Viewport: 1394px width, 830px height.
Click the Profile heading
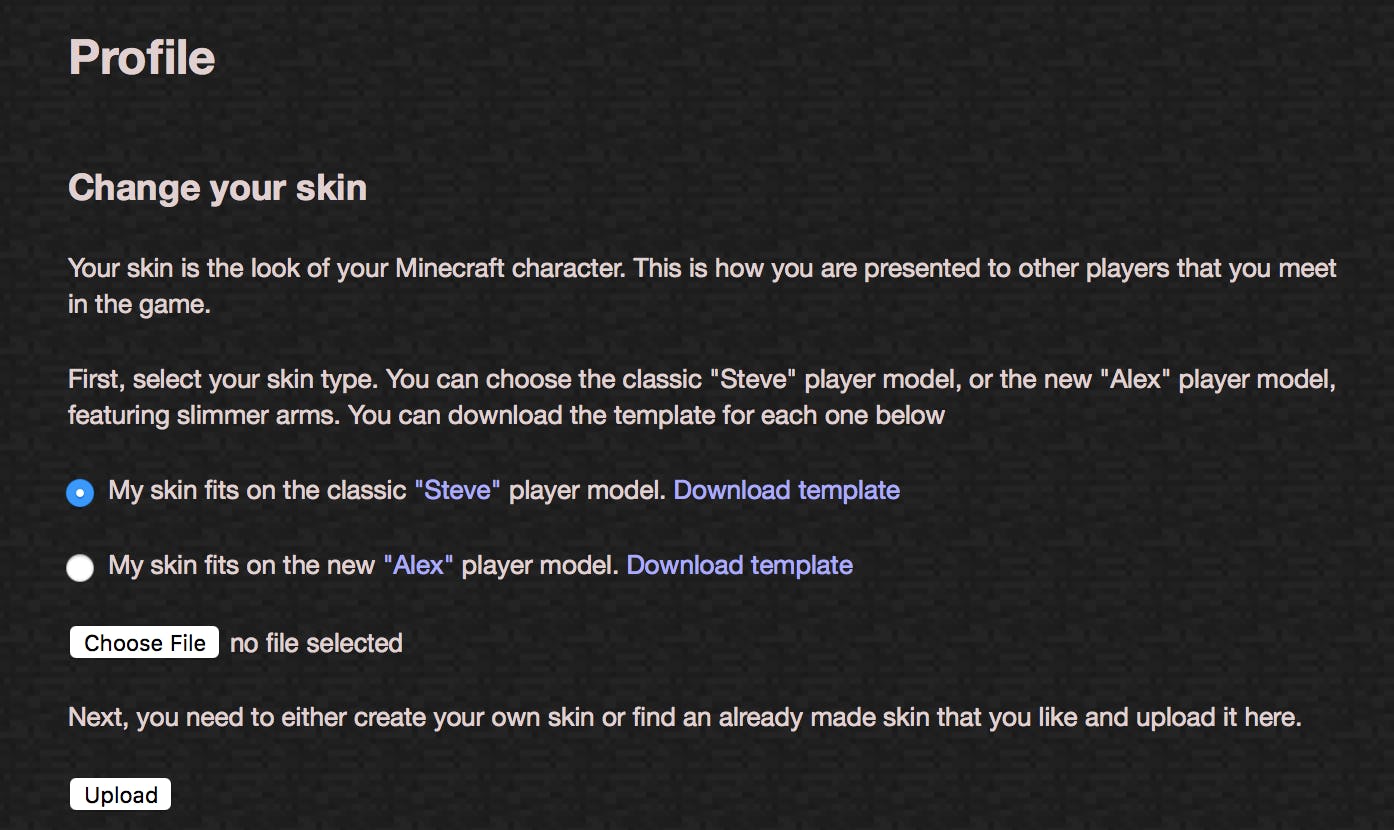141,57
